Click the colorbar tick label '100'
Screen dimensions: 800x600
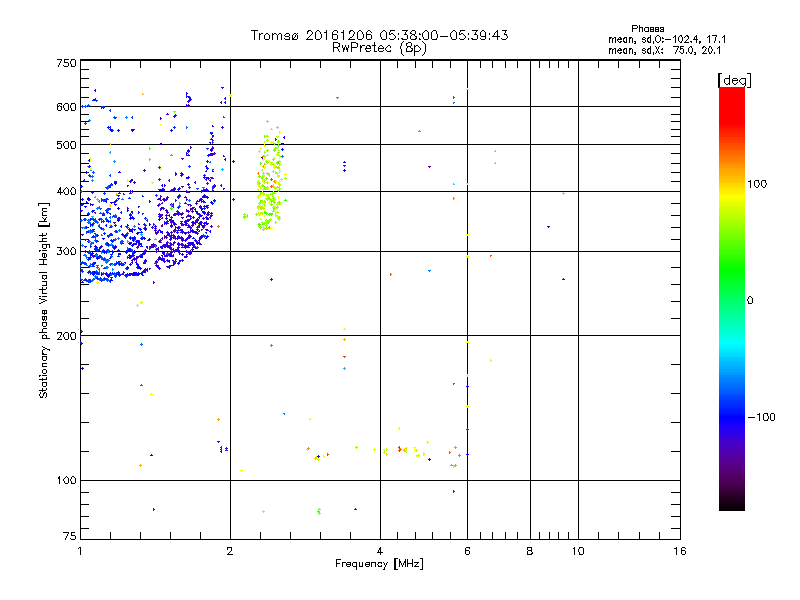click(x=757, y=184)
